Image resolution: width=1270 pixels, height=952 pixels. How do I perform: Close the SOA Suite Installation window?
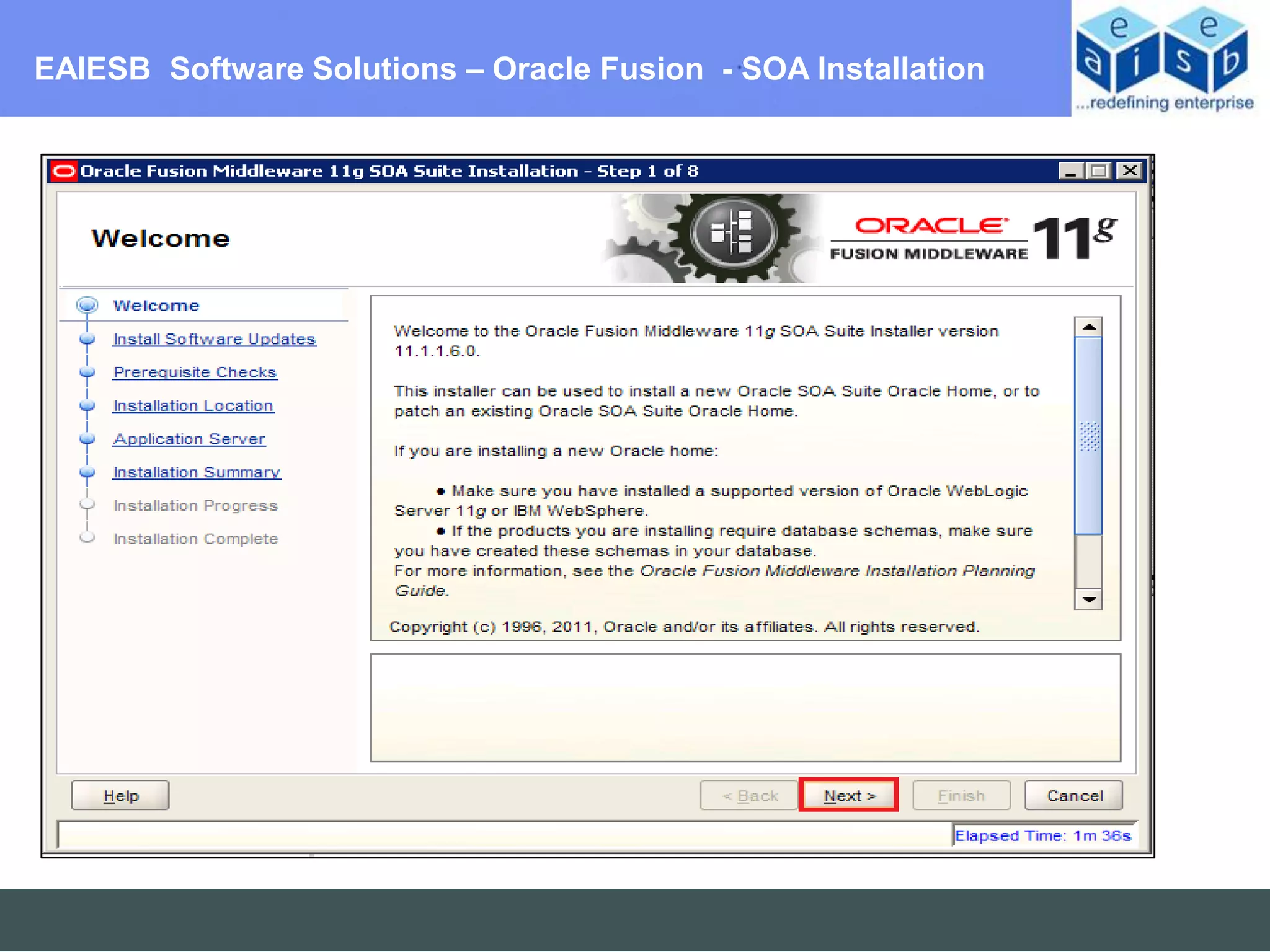click(1130, 171)
